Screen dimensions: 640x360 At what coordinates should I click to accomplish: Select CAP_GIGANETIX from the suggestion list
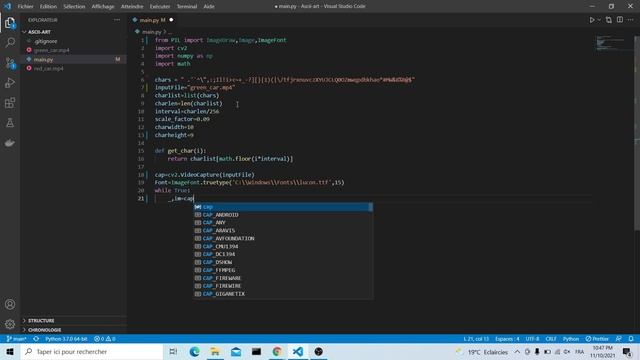(283, 294)
